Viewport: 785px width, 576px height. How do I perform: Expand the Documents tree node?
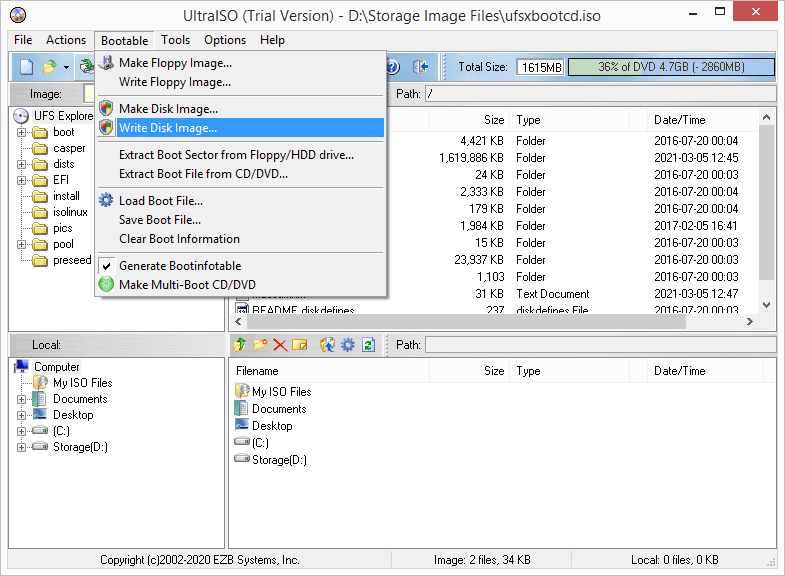click(x=22, y=399)
